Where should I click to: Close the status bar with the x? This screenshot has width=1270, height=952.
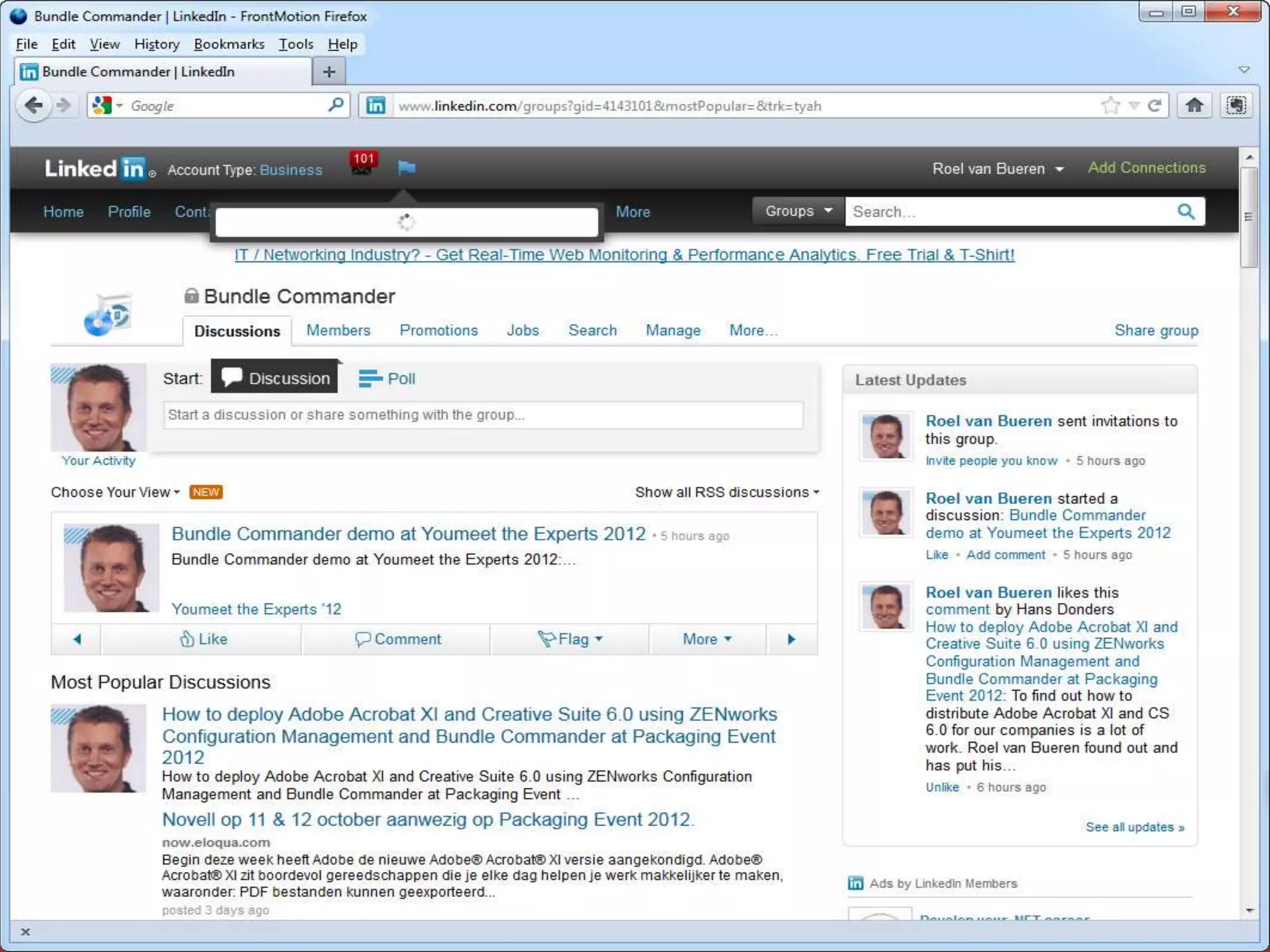(x=25, y=932)
